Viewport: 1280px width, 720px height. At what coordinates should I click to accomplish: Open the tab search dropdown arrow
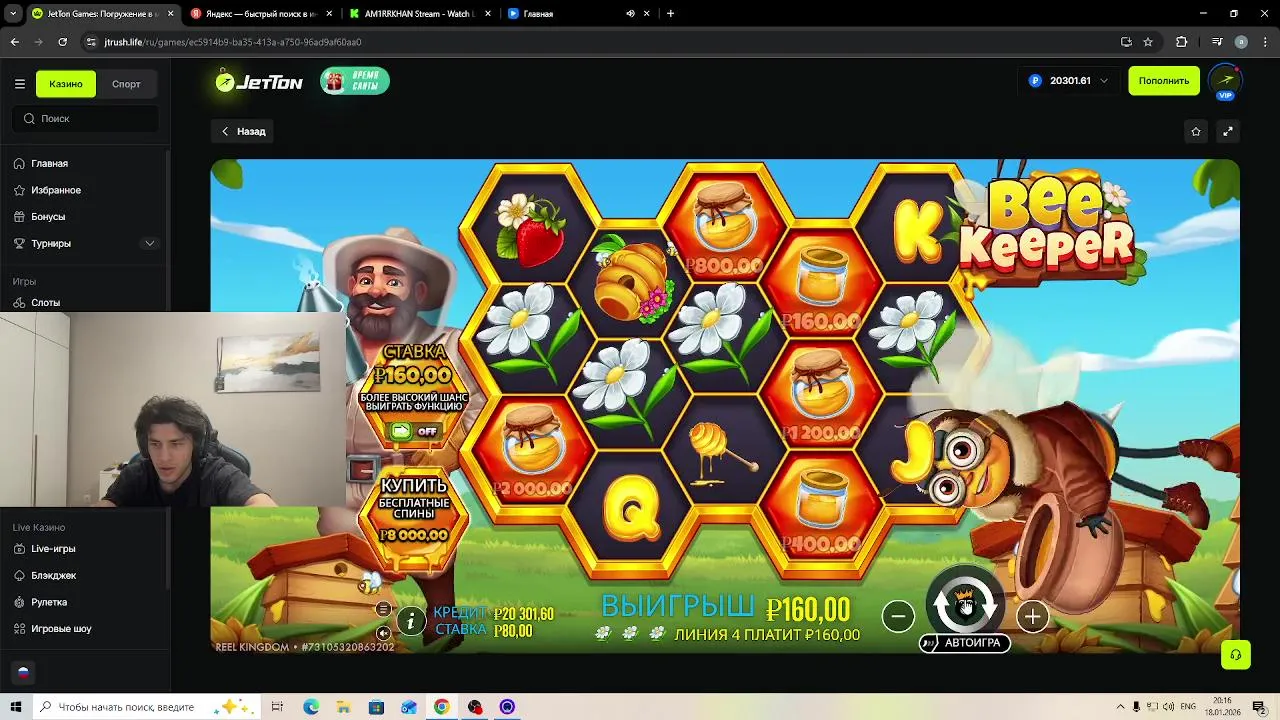[x=13, y=14]
